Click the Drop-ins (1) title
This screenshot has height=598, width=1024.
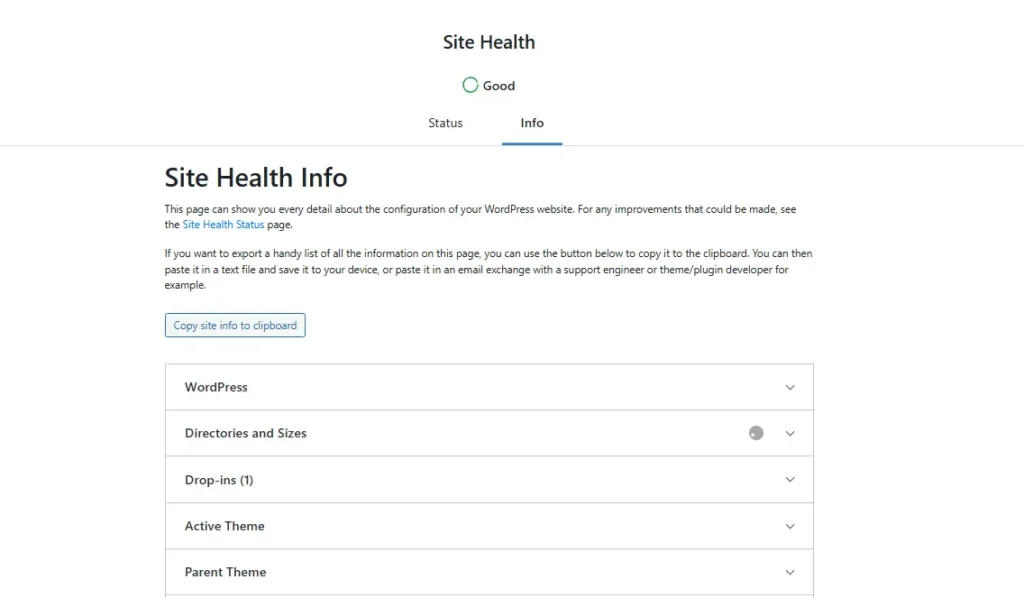pyautogui.click(x=219, y=480)
